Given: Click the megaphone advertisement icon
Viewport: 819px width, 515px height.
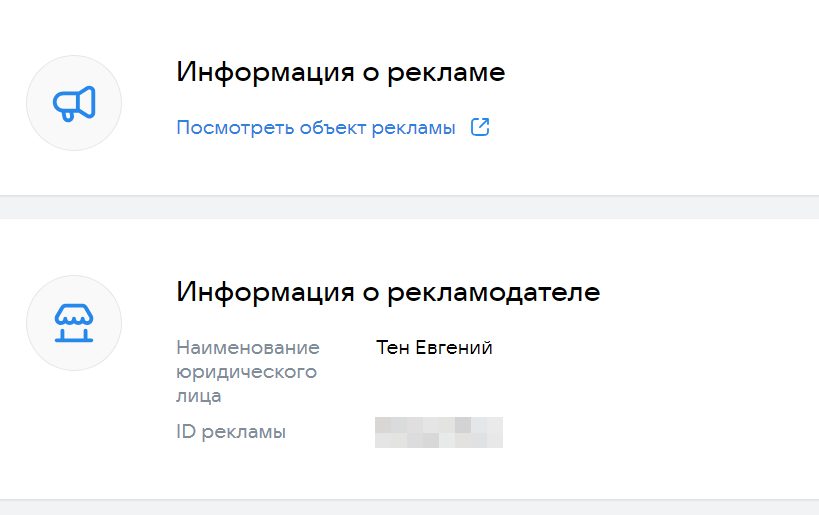Looking at the screenshot, I should tap(74, 103).
